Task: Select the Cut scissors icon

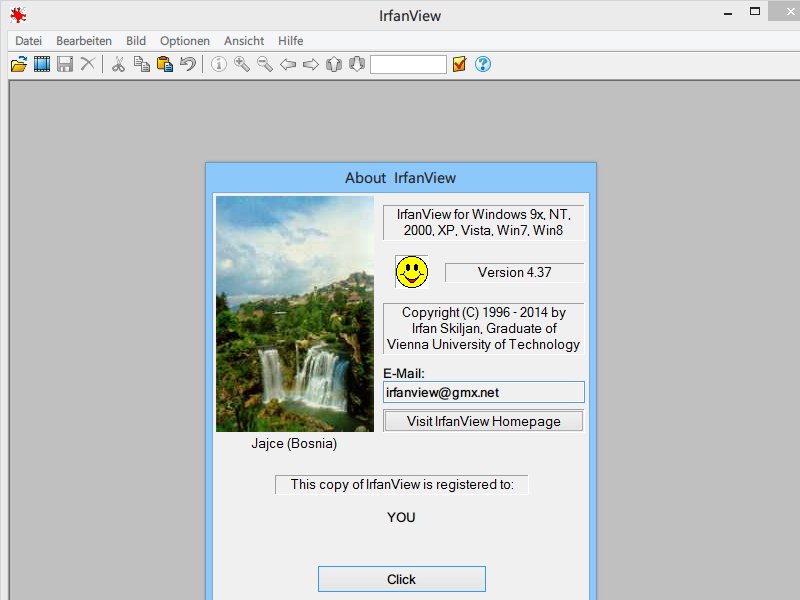Action: click(x=118, y=64)
